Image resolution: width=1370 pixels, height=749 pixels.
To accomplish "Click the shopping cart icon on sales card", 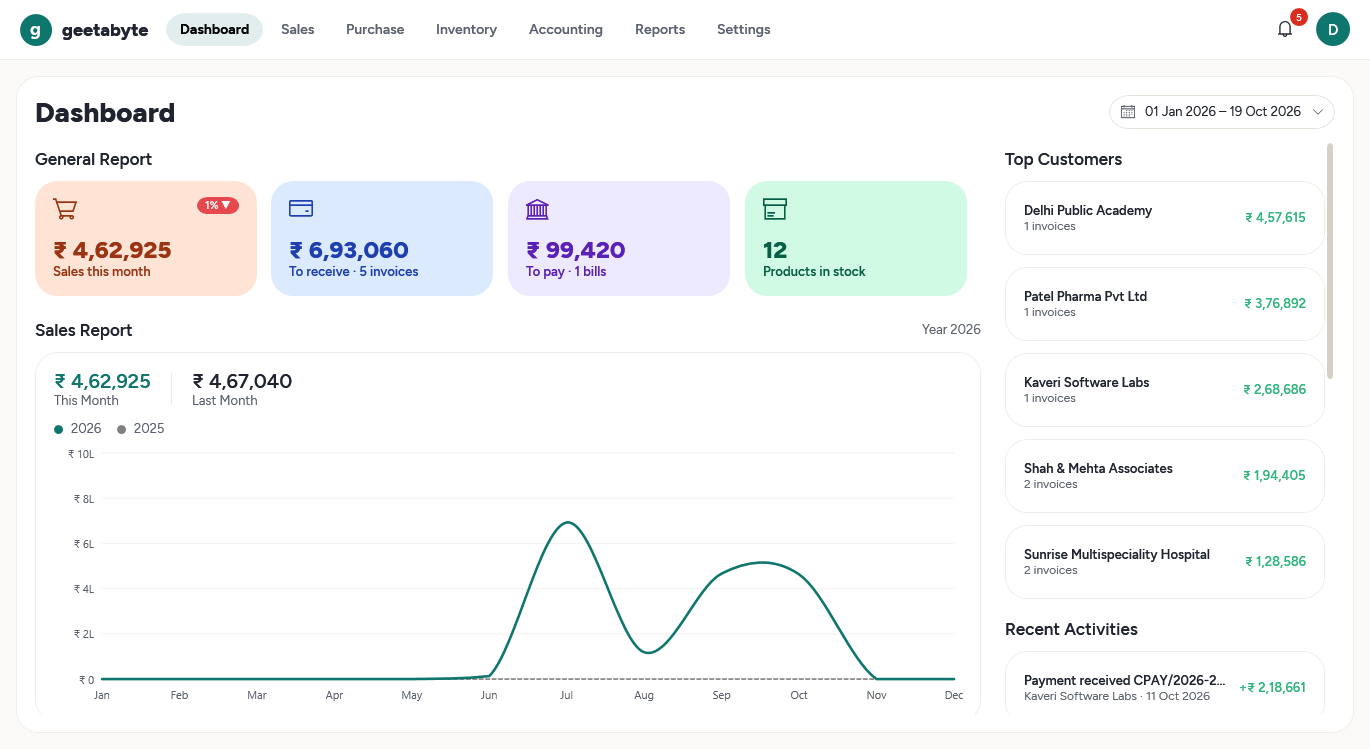I will point(65,209).
